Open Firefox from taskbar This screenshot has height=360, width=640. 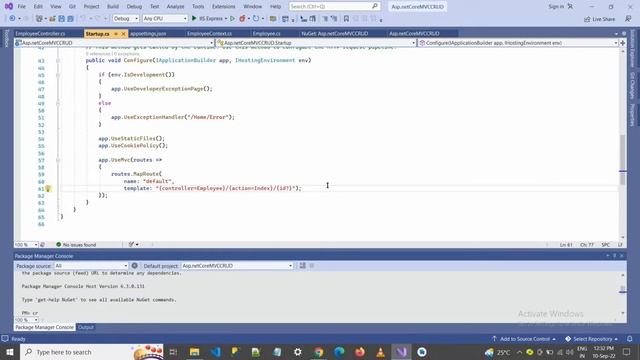click(360, 352)
